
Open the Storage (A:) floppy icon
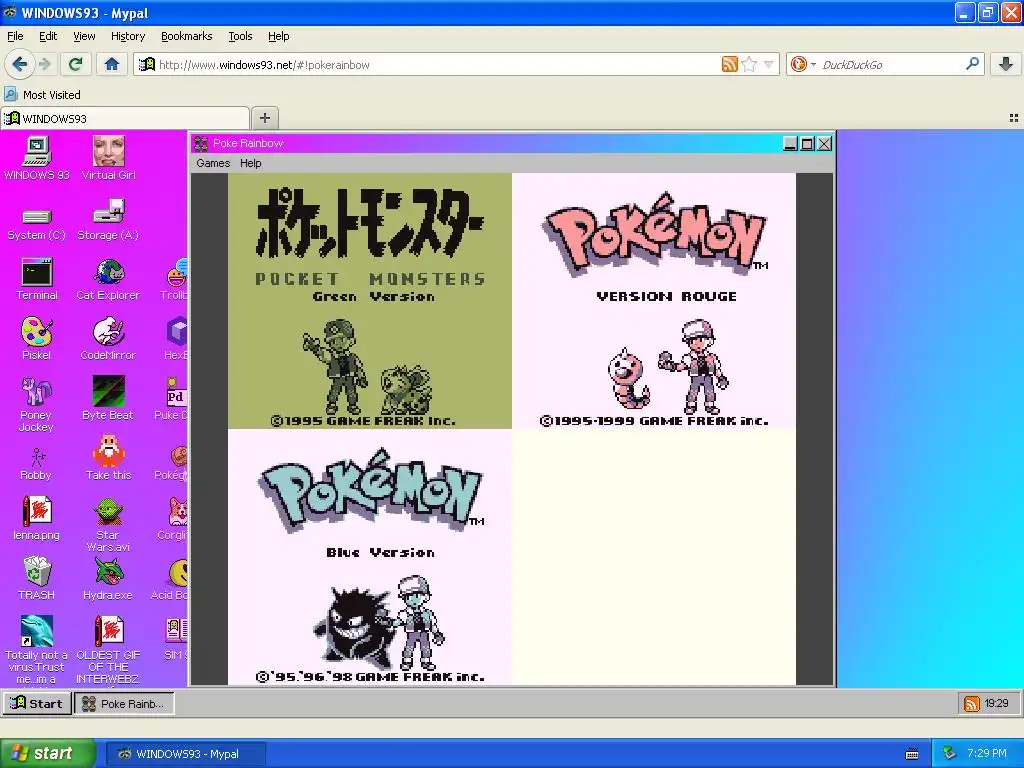pos(108,219)
